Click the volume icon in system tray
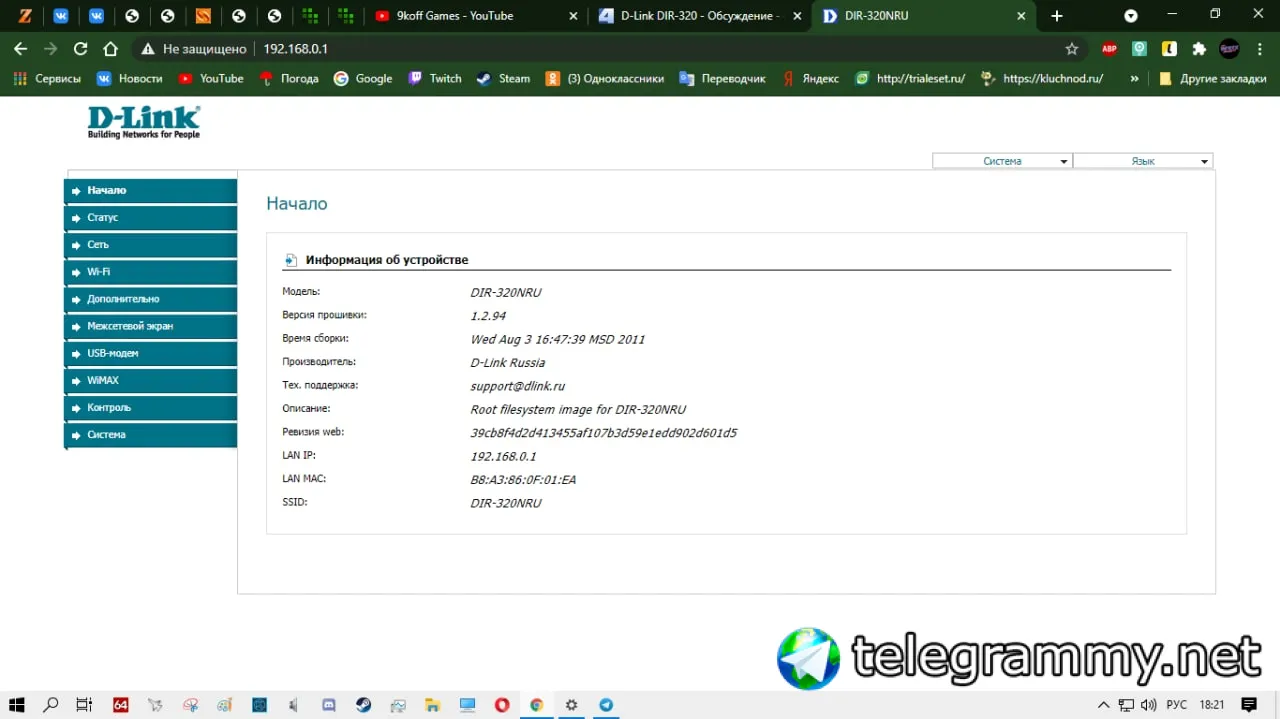The image size is (1280, 719). [1149, 705]
